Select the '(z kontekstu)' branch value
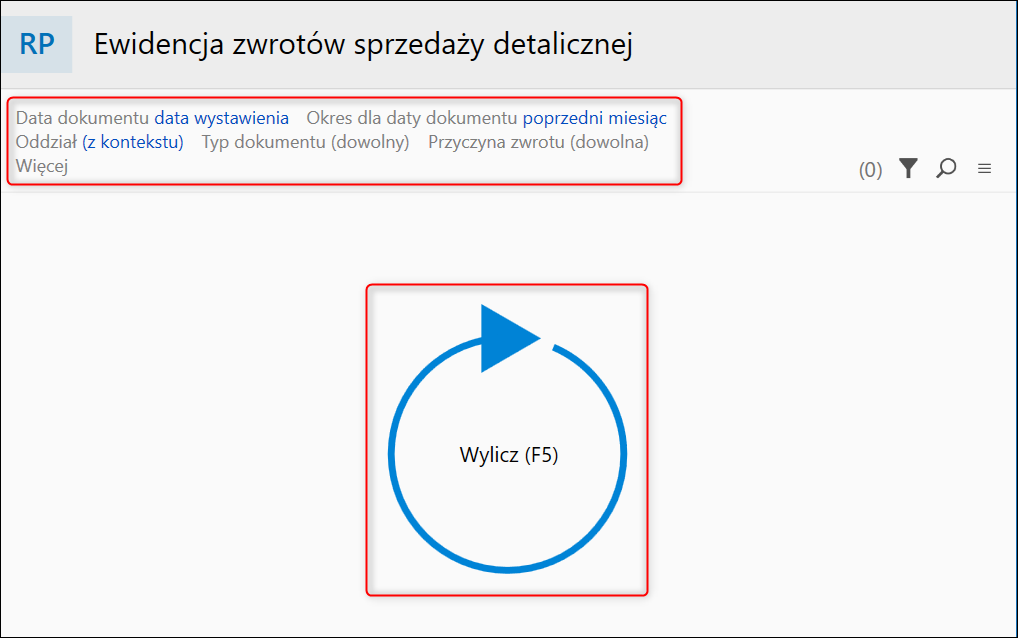 click(133, 142)
